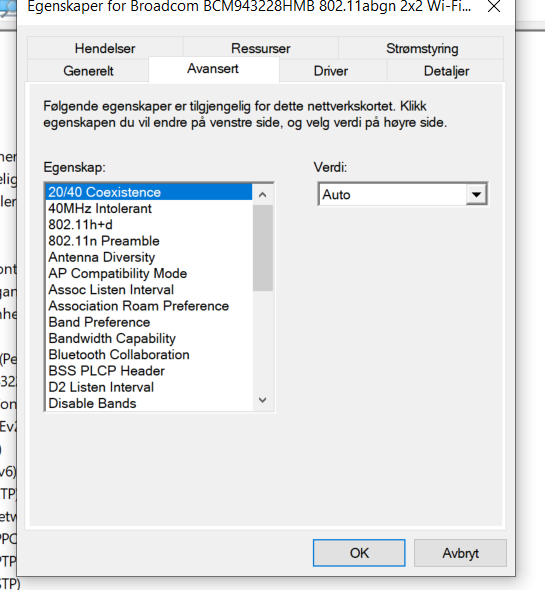Go to the Generelt tab
Screen dimensions: 545x590
[x=88, y=71]
